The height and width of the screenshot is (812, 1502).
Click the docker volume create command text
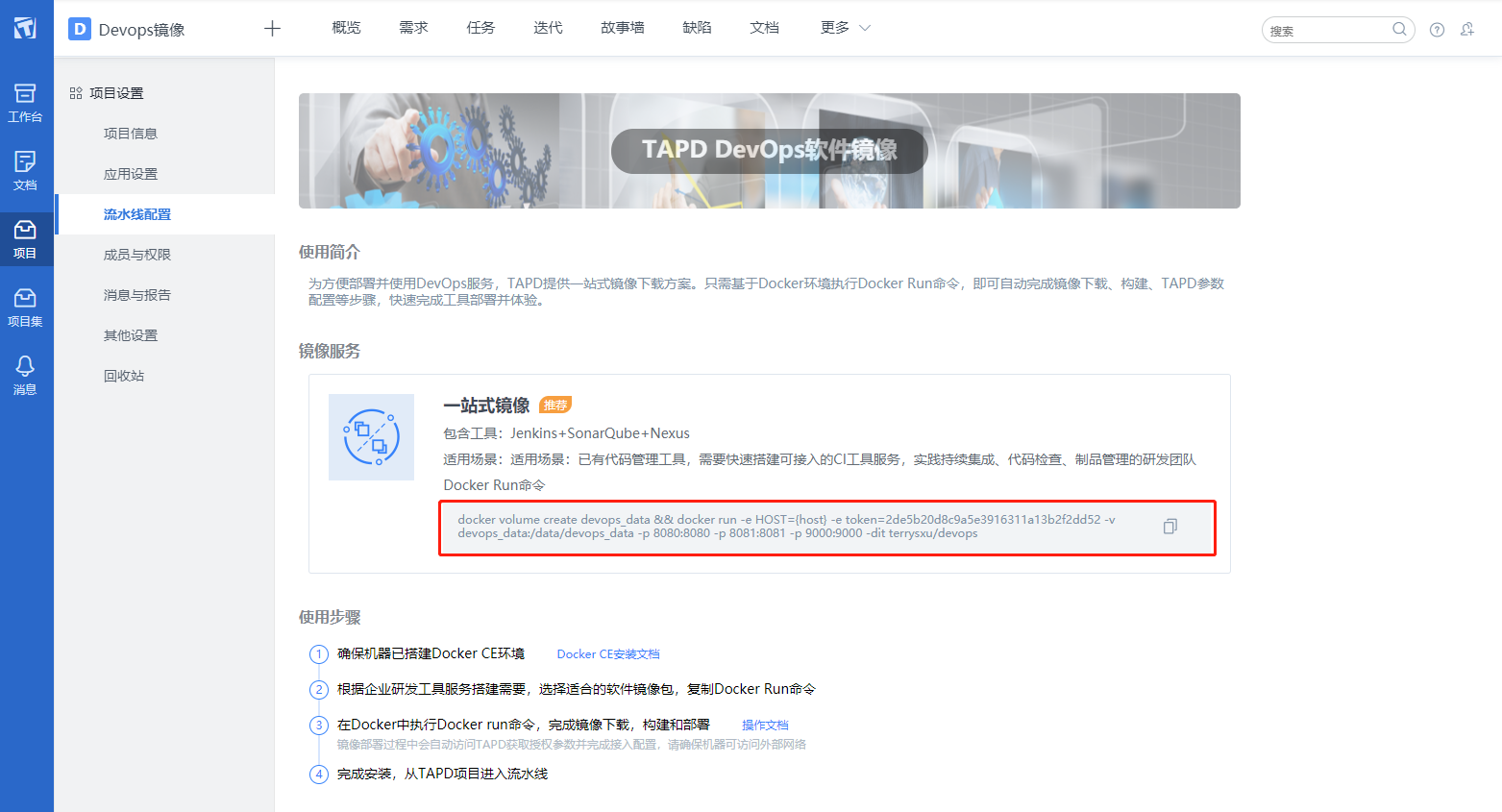786,527
